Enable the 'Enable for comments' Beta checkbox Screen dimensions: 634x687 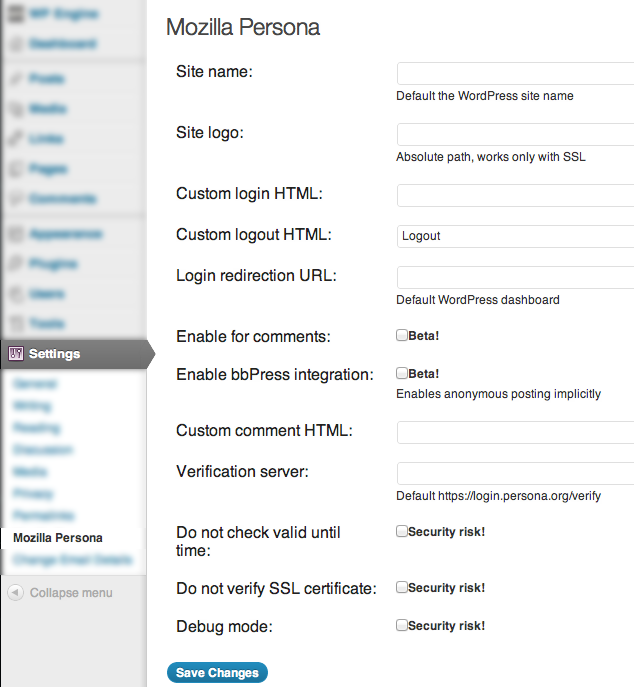tap(402, 336)
